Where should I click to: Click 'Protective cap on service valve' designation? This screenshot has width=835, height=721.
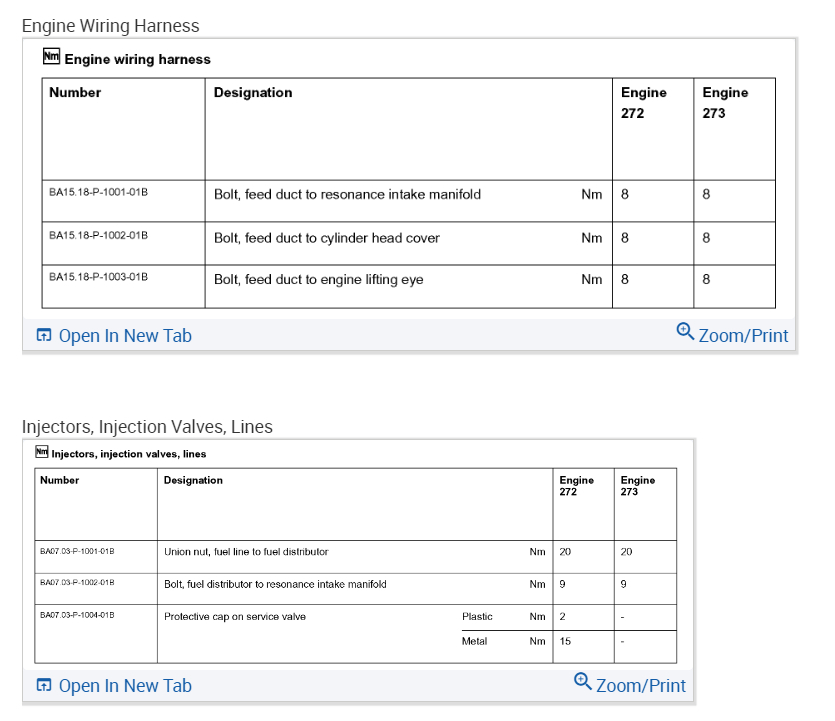click(x=234, y=617)
